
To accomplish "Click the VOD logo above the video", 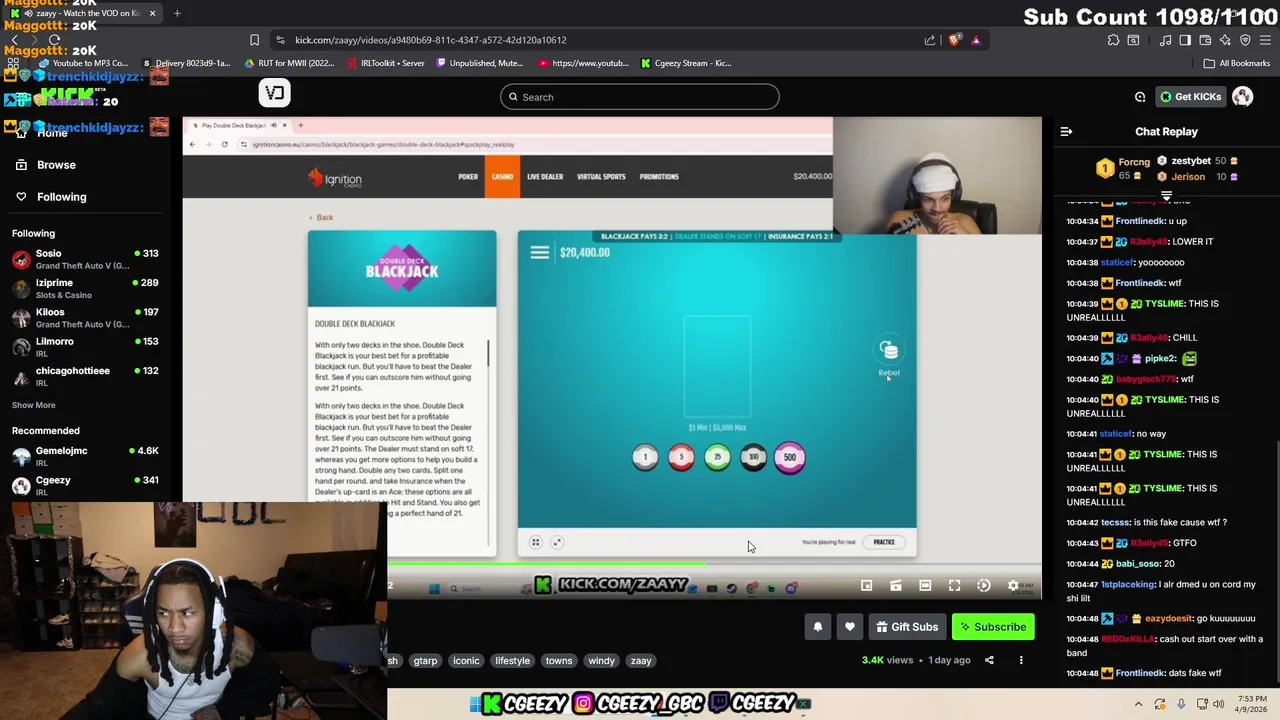I will point(275,93).
